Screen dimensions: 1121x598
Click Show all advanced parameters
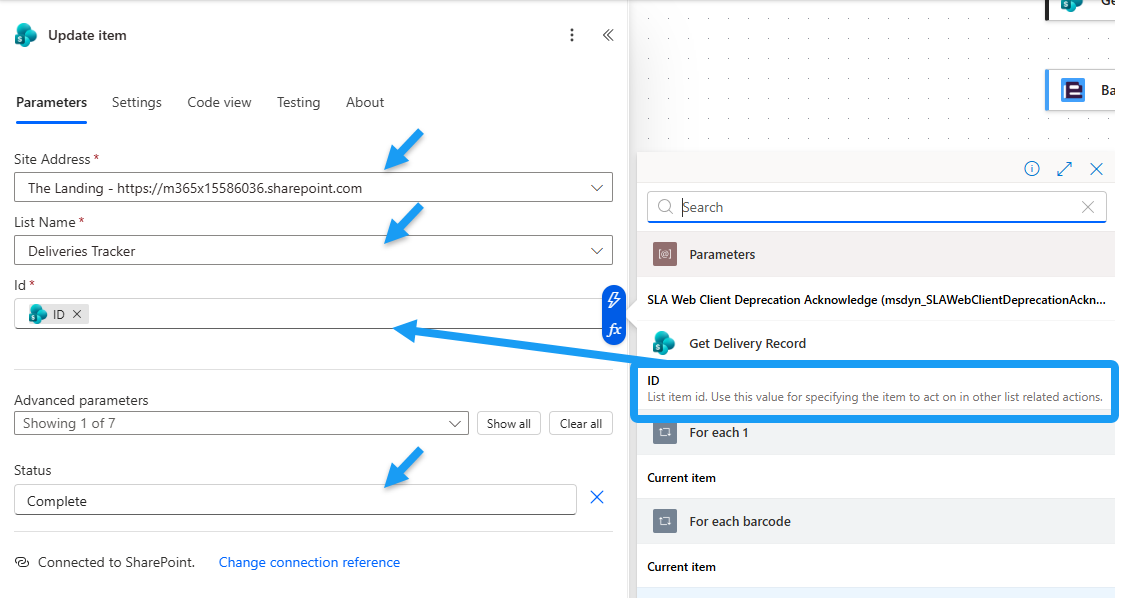tap(509, 423)
